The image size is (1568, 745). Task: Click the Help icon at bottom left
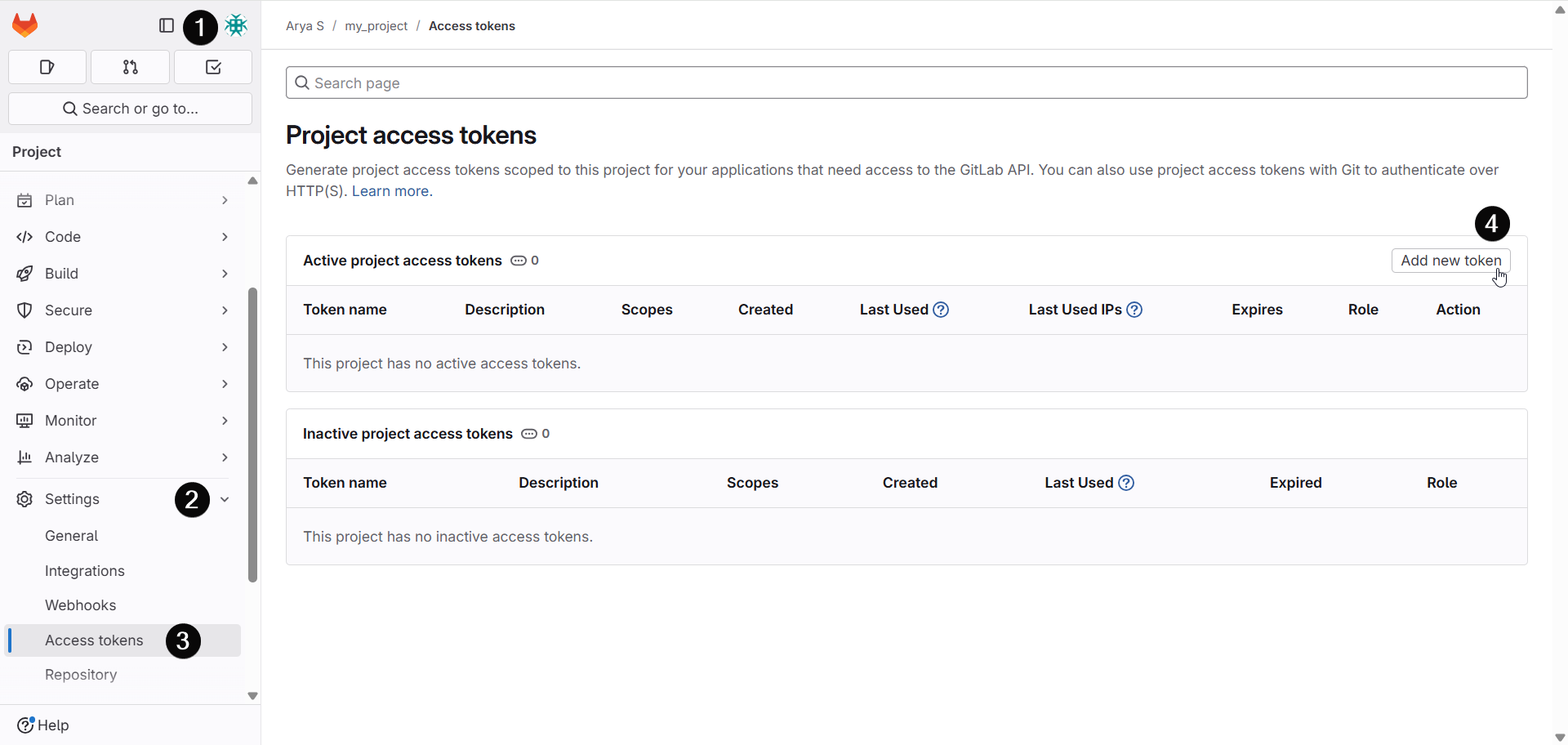(x=27, y=725)
